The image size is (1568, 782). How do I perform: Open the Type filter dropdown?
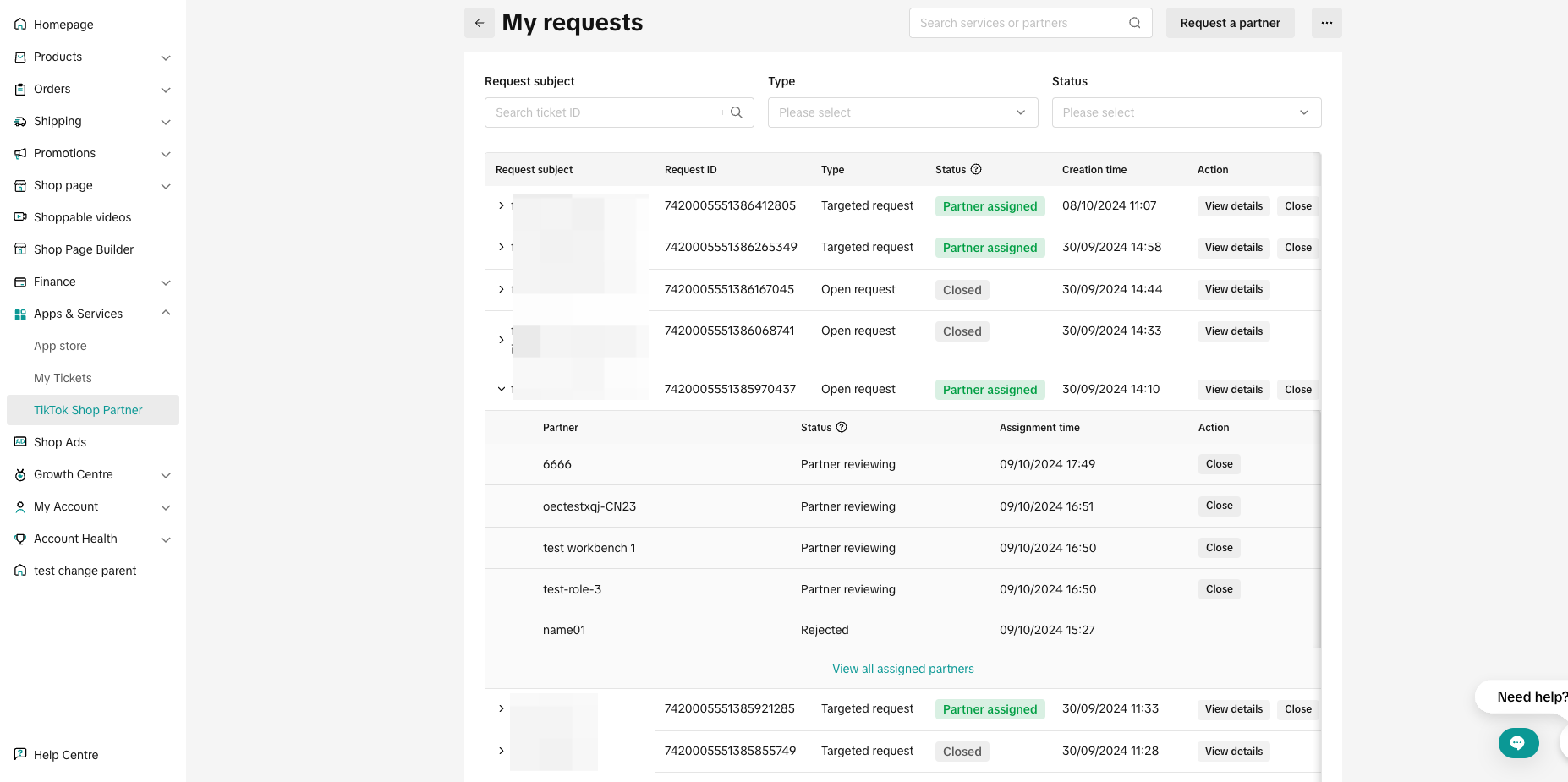point(902,112)
